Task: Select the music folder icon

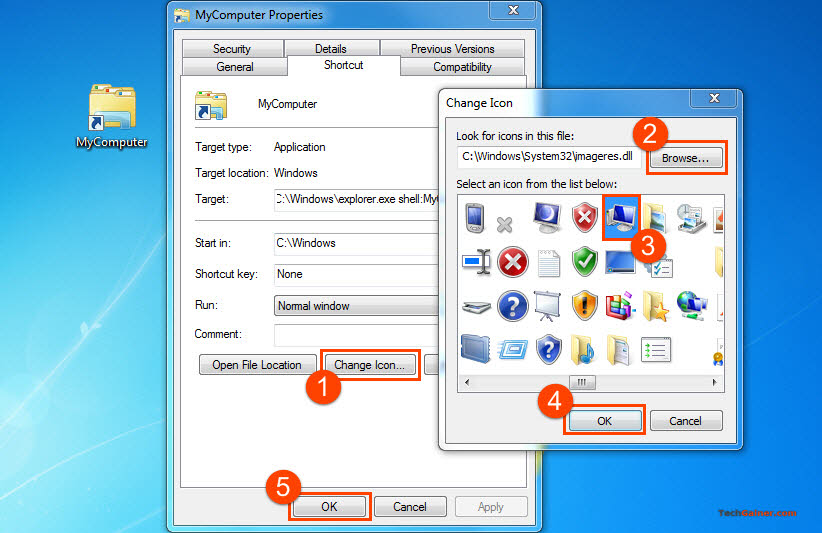Action: [x=584, y=349]
